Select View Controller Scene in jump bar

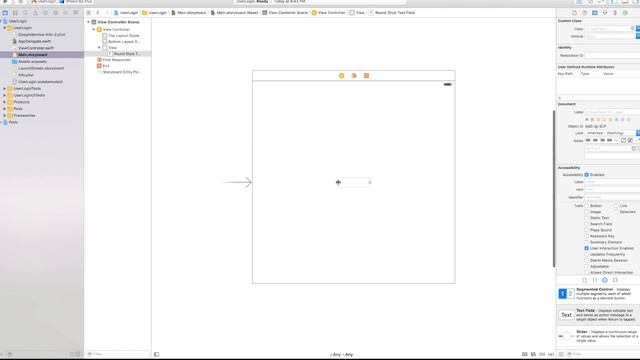pos(285,13)
